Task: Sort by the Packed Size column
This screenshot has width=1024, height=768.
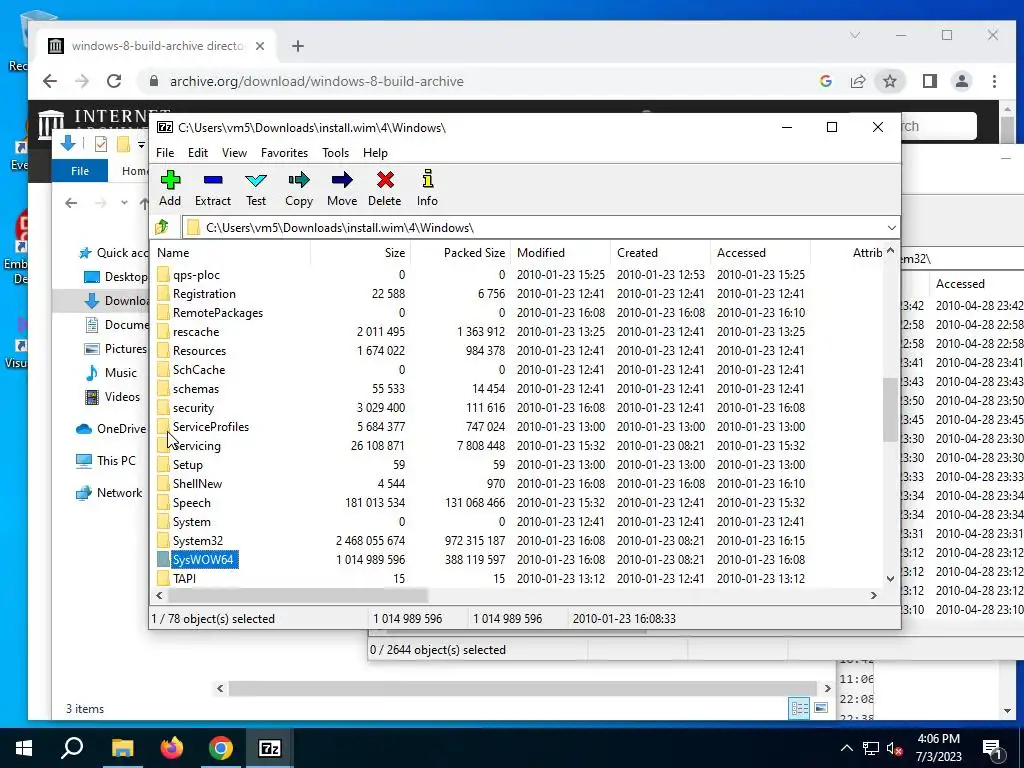Action: pyautogui.click(x=460, y=253)
